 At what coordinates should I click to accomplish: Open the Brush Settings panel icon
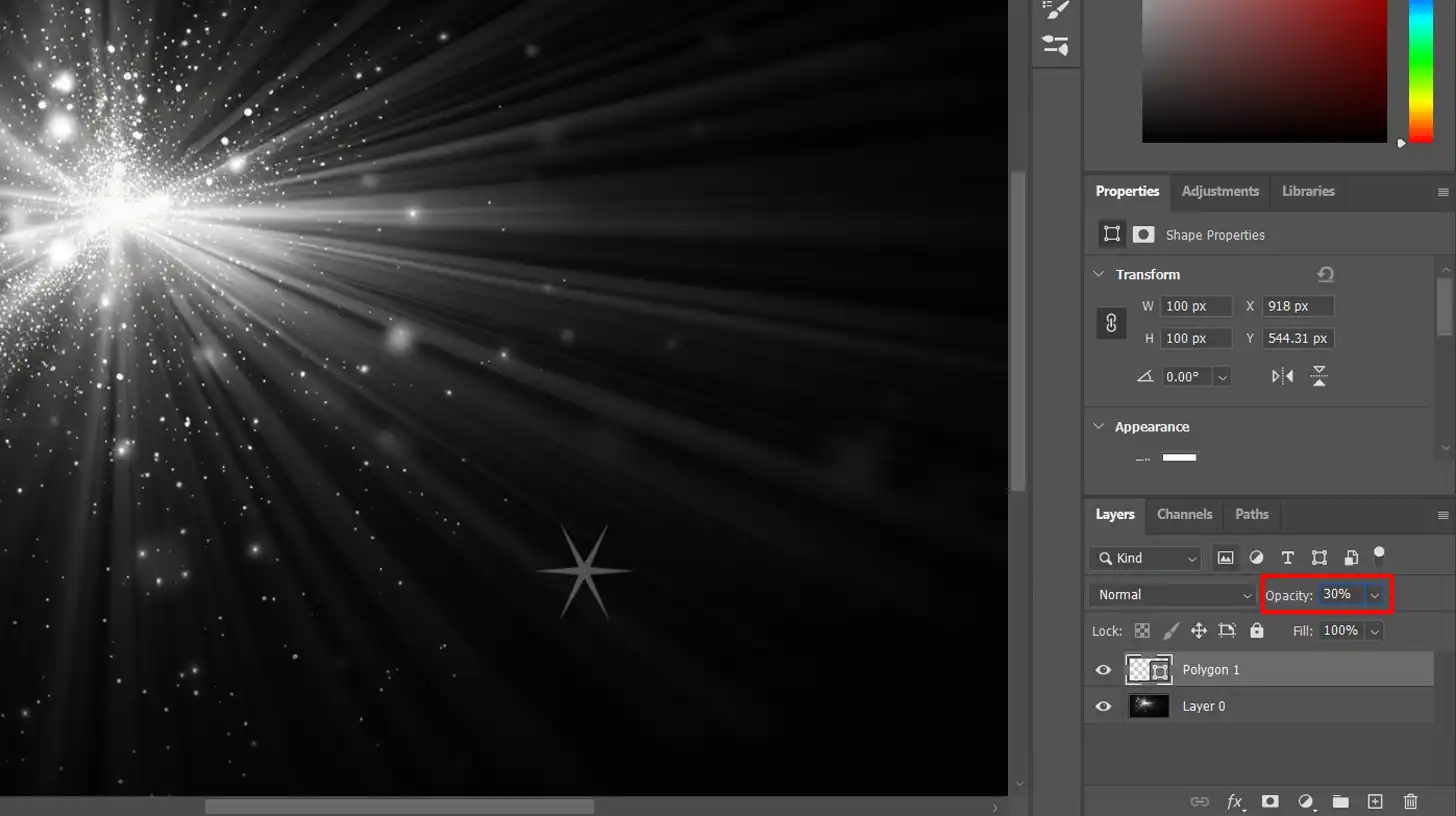click(x=1055, y=9)
